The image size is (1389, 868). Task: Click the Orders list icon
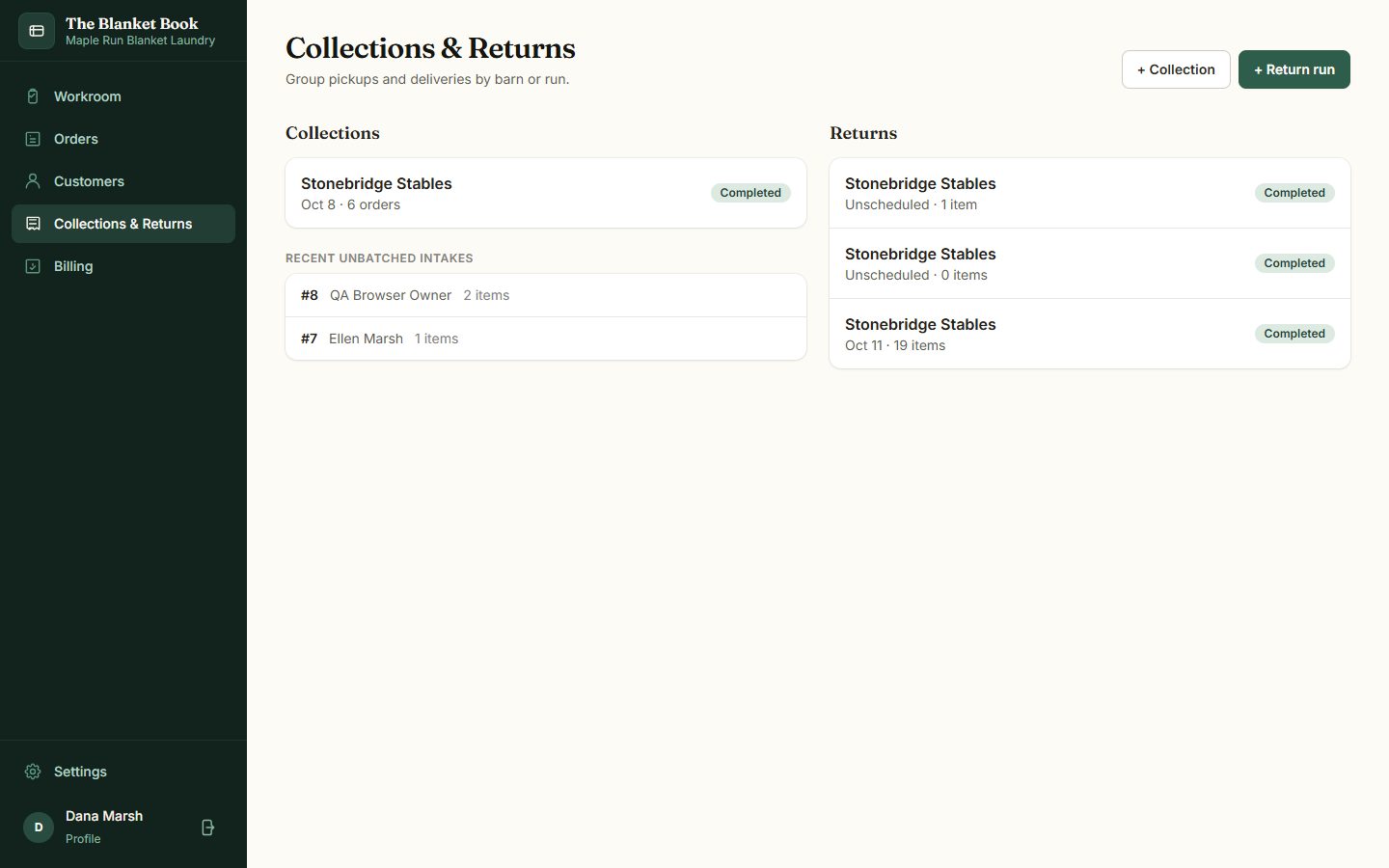(33, 139)
